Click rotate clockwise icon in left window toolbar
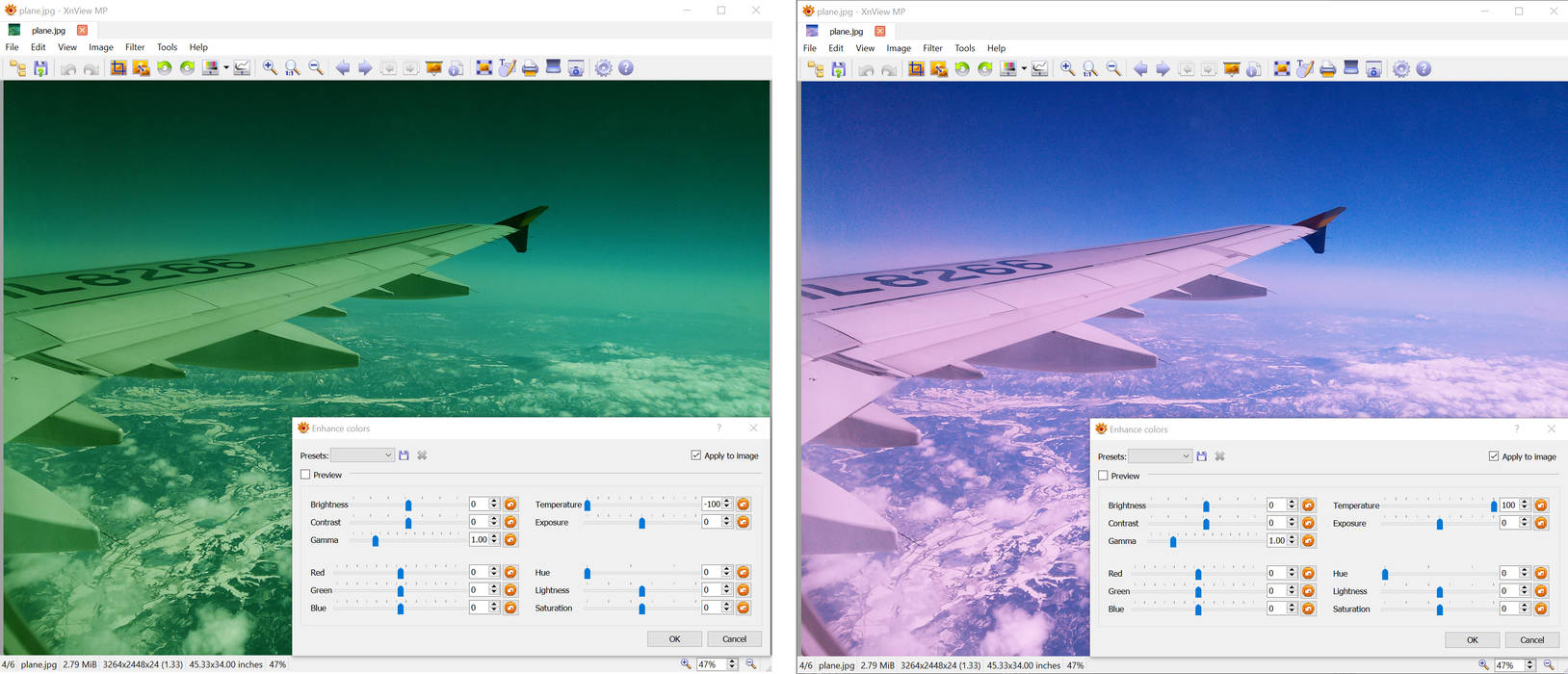Image resolution: width=1568 pixels, height=674 pixels. 188,68
